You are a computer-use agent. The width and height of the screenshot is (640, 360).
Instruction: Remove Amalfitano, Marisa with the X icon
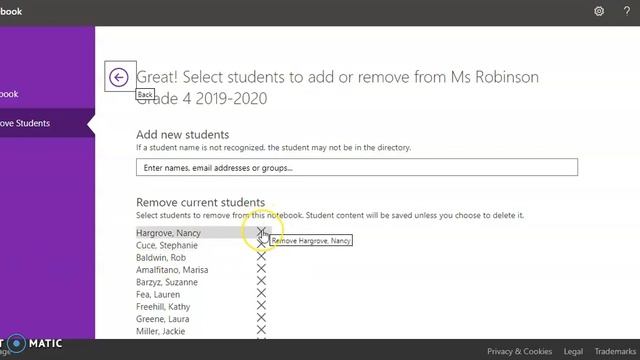[x=261, y=269]
